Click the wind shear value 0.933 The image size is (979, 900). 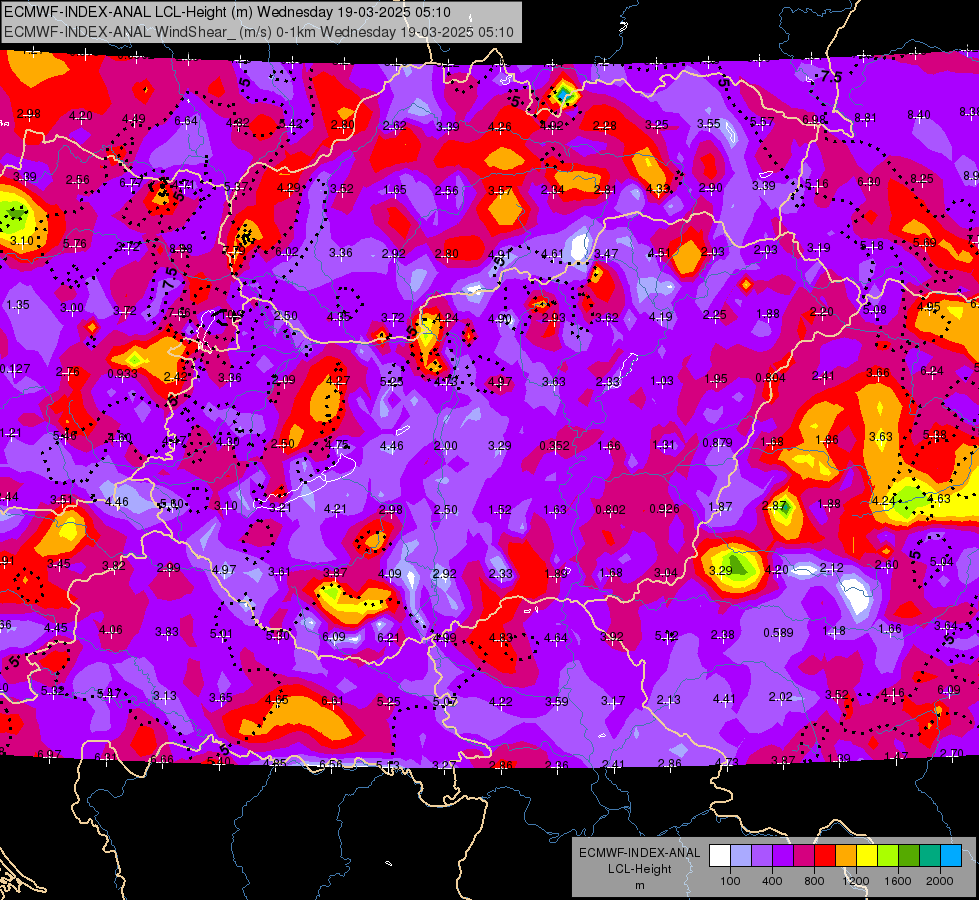click(x=122, y=374)
